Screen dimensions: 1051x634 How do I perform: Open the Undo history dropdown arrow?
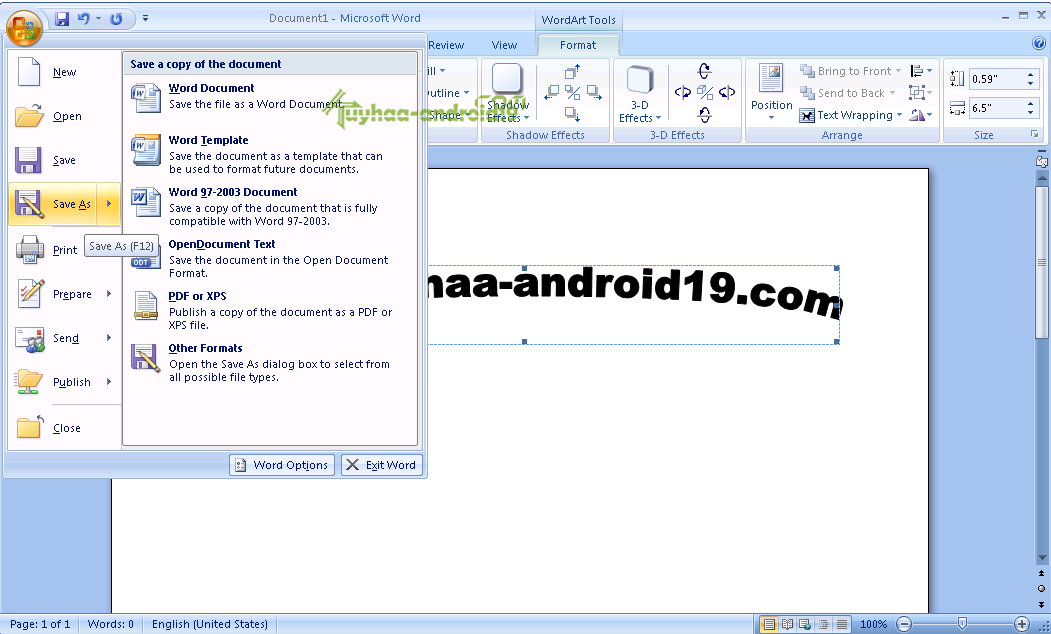99,19
